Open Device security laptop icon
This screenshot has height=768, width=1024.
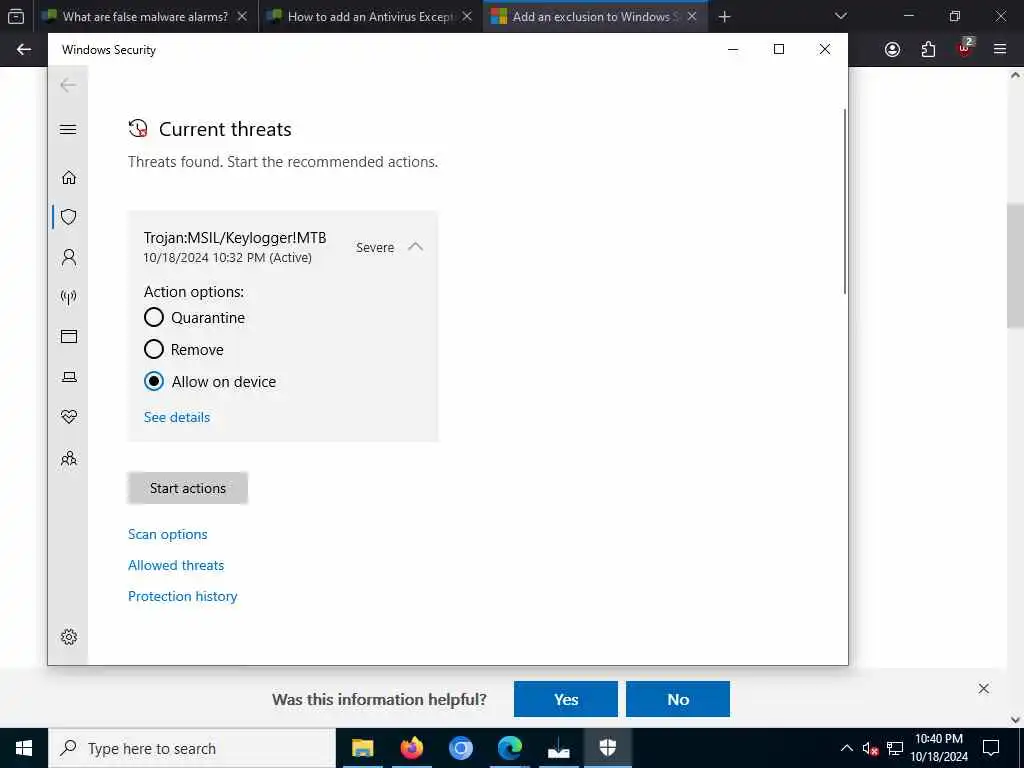click(x=69, y=377)
